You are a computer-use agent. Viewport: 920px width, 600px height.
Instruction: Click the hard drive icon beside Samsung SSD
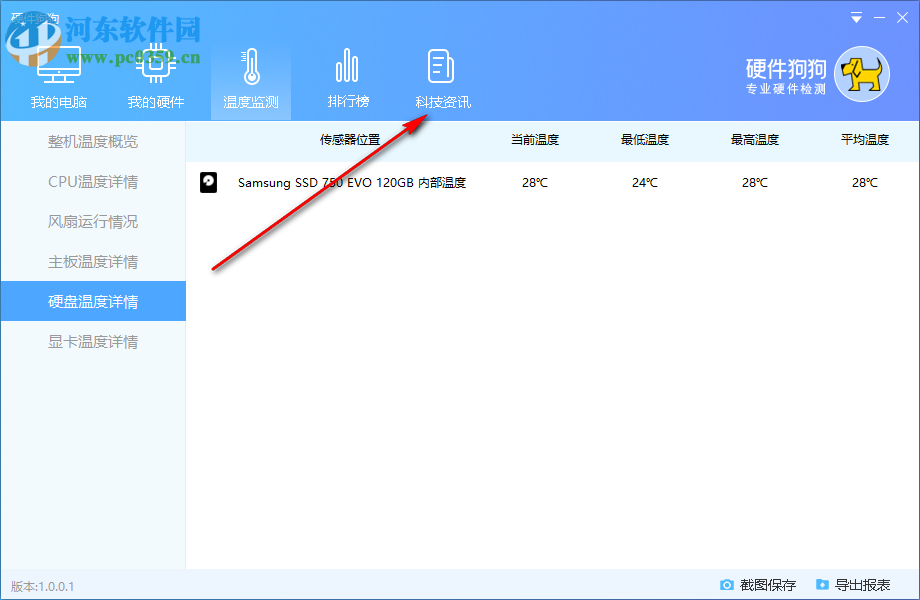(x=209, y=182)
